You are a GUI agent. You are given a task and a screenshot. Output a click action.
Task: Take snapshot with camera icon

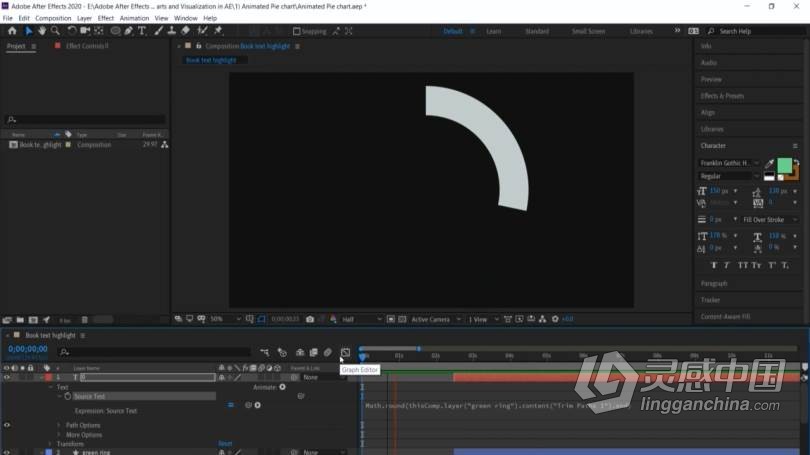[310, 319]
